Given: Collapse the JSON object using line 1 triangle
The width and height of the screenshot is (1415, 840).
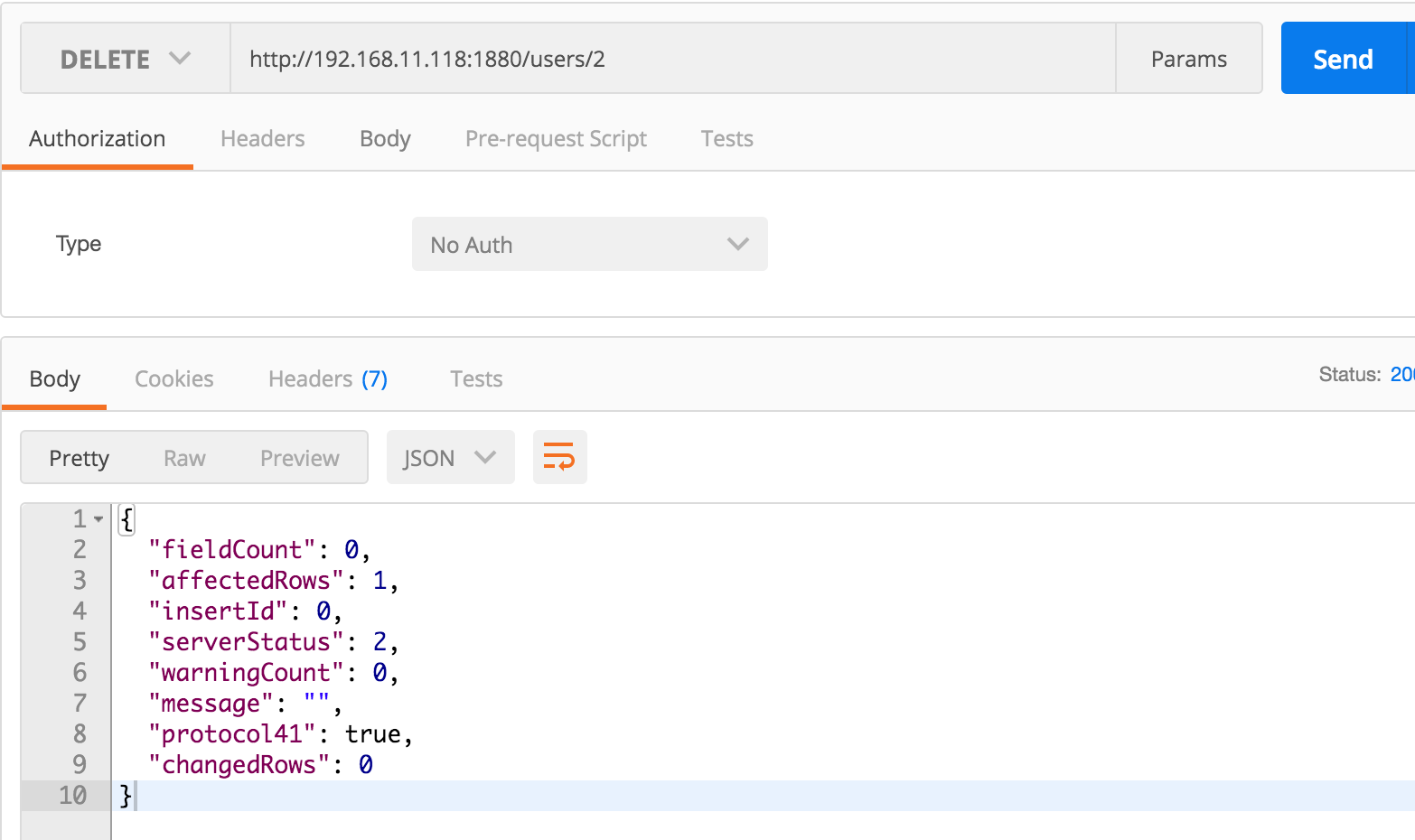Looking at the screenshot, I should pyautogui.click(x=98, y=518).
